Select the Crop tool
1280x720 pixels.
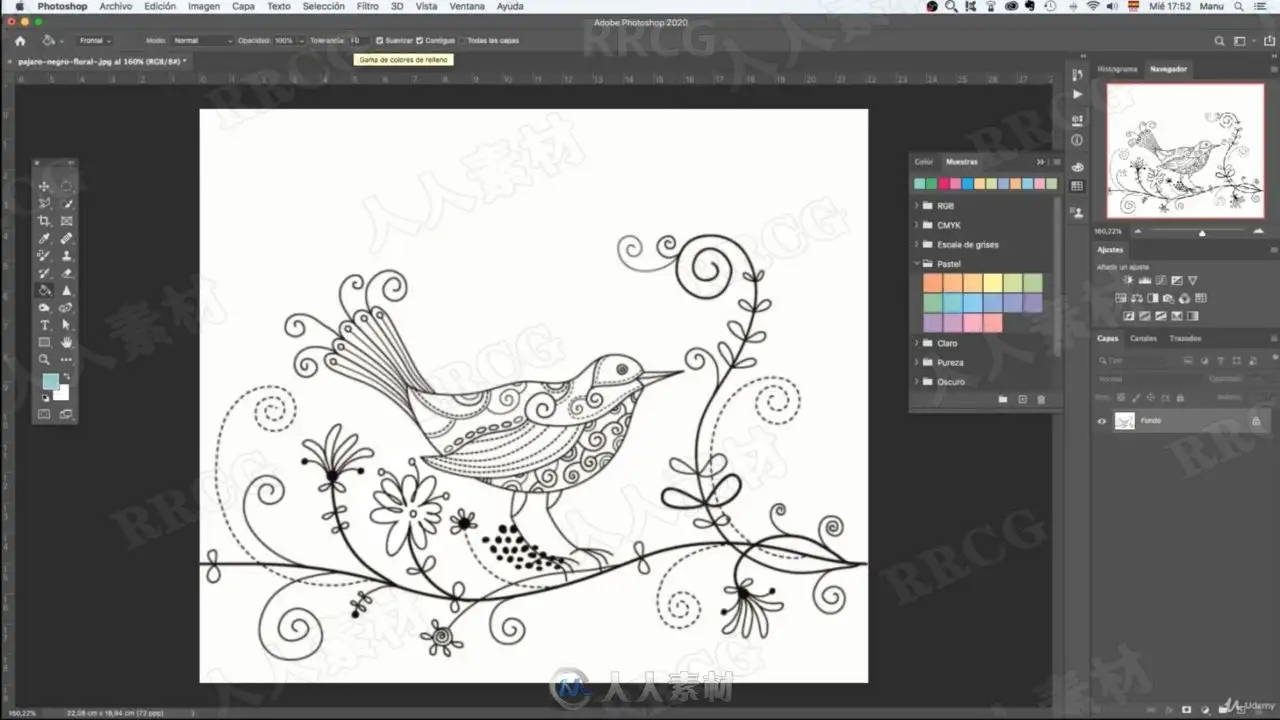click(44, 221)
